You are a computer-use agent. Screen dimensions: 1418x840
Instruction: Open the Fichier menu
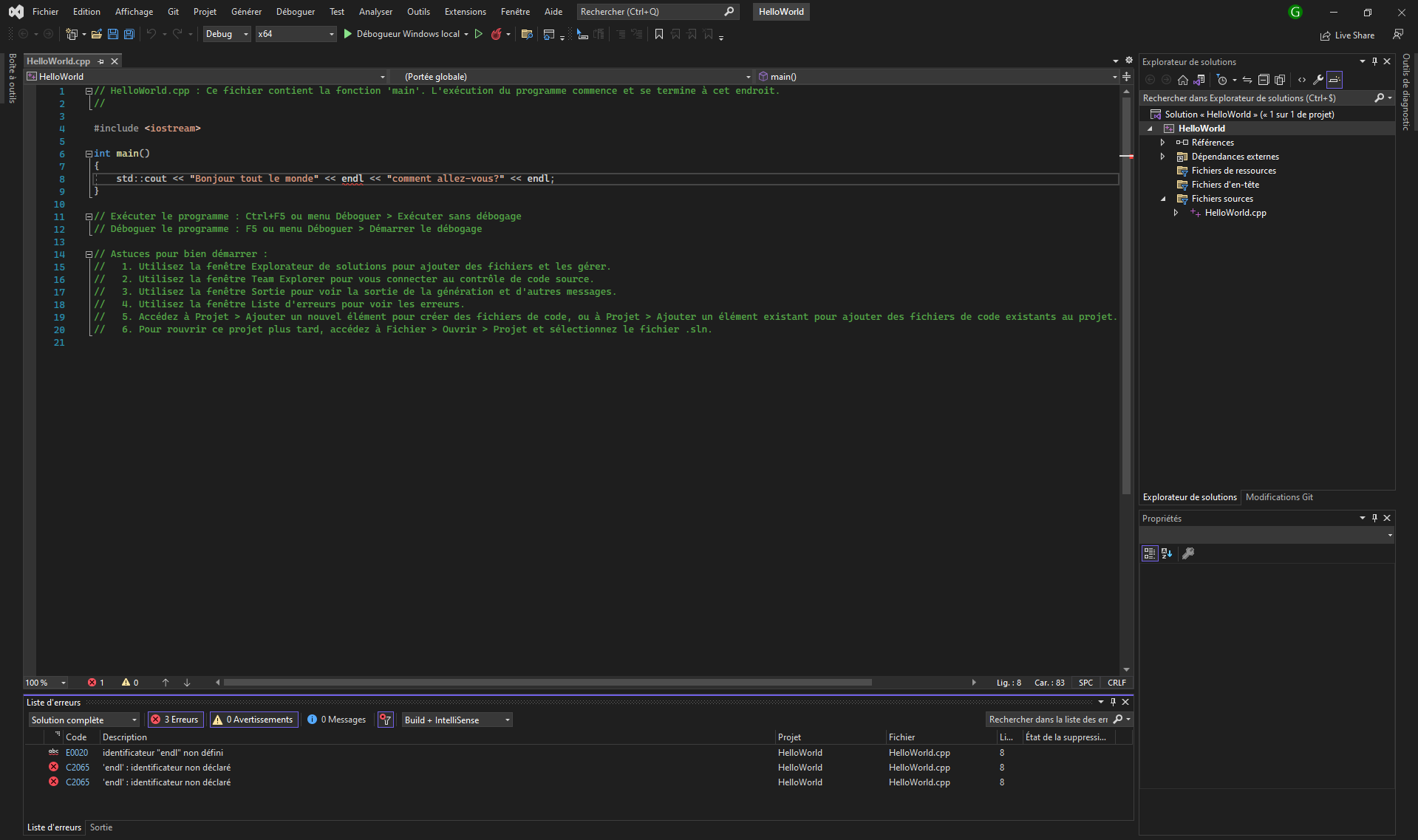(45, 12)
